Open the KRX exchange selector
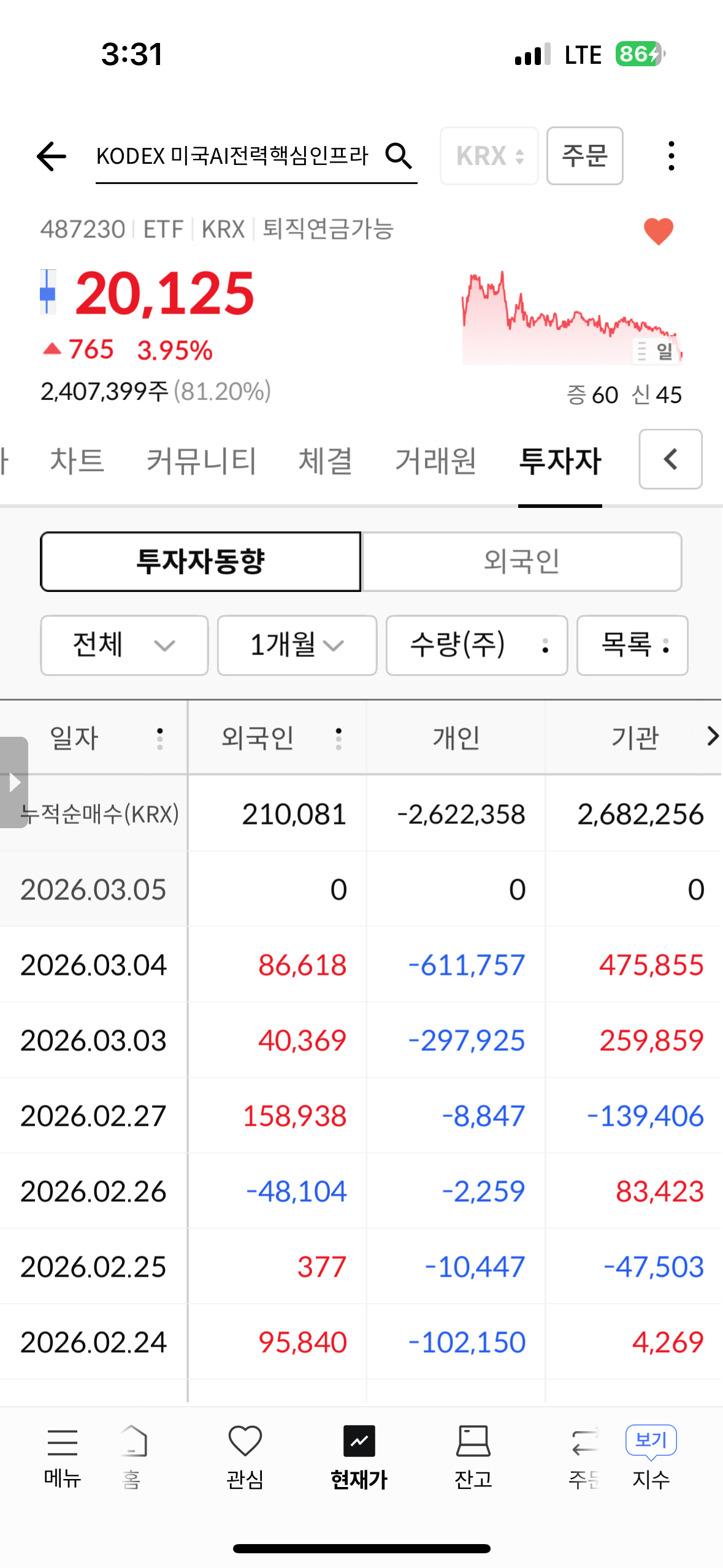Screen dimensions: 723x1568 coord(489,156)
